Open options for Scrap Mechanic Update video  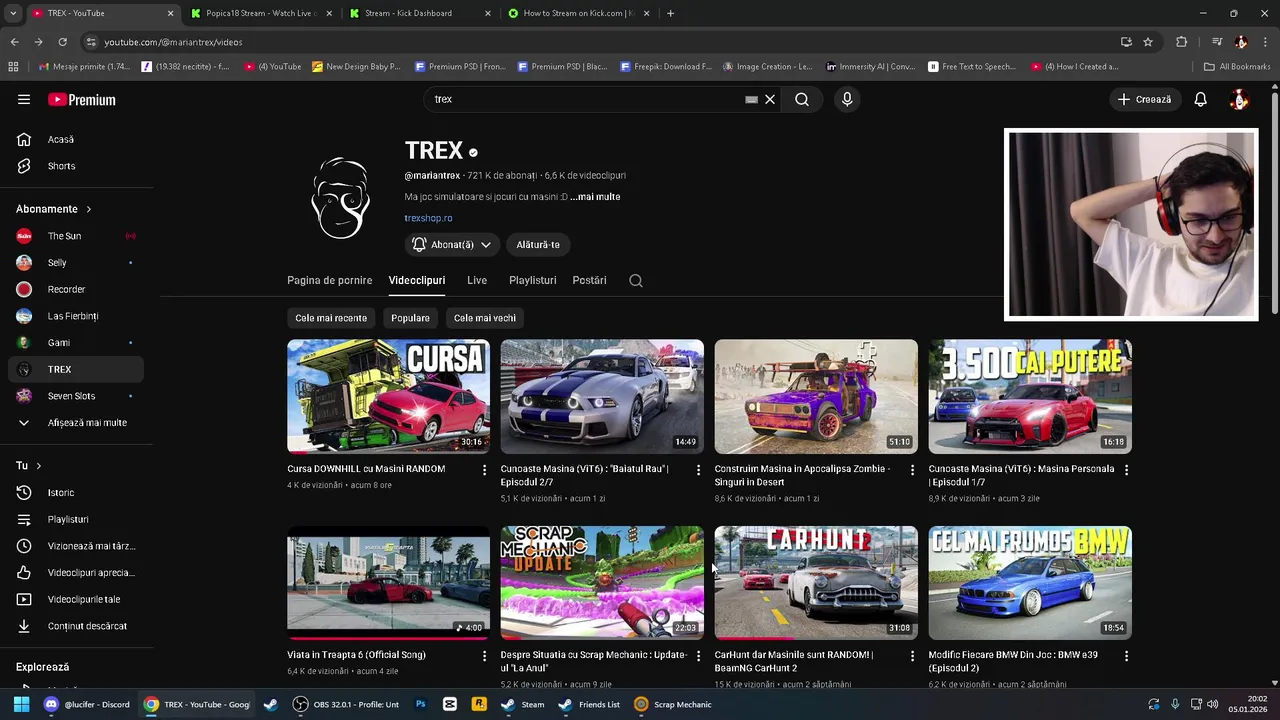pos(699,656)
